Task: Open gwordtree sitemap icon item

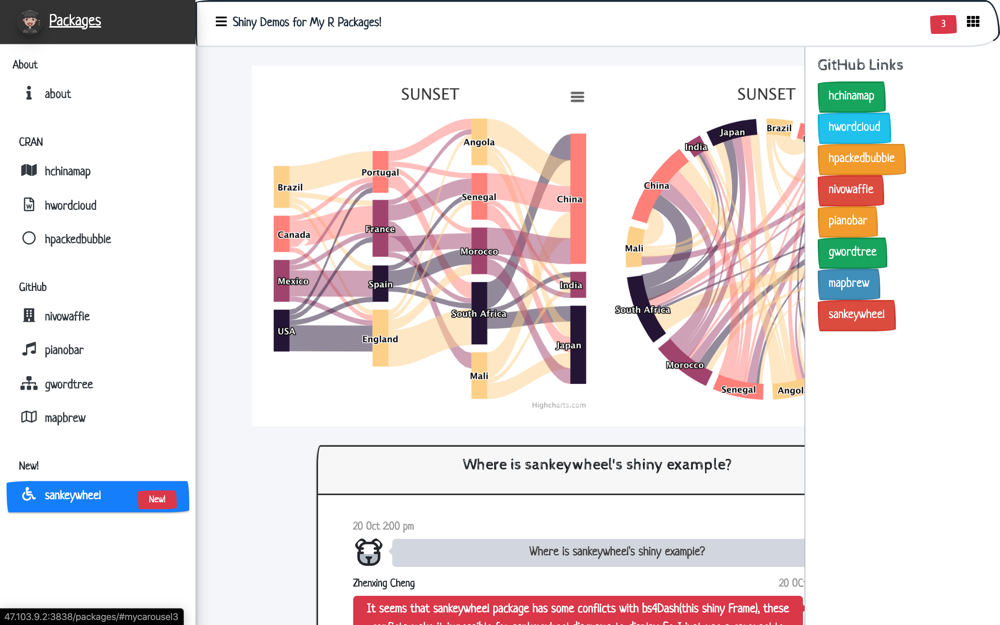Action: [x=29, y=384]
